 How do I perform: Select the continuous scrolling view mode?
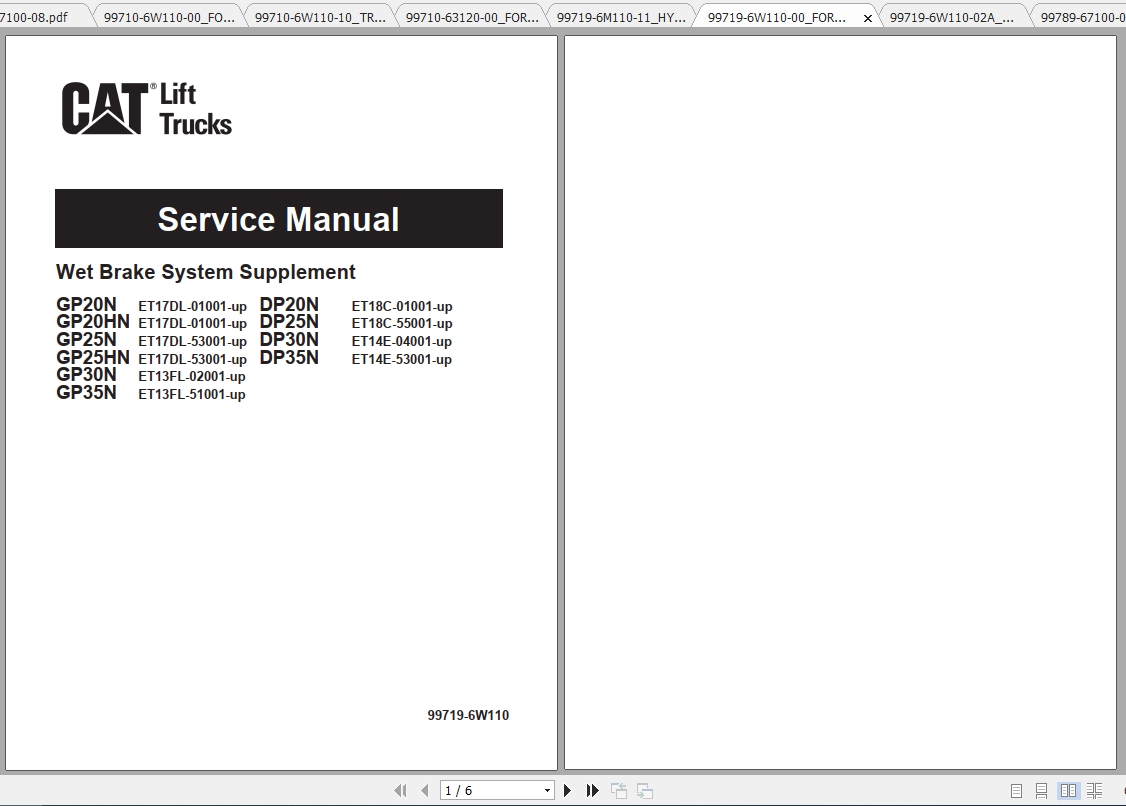[1040, 790]
